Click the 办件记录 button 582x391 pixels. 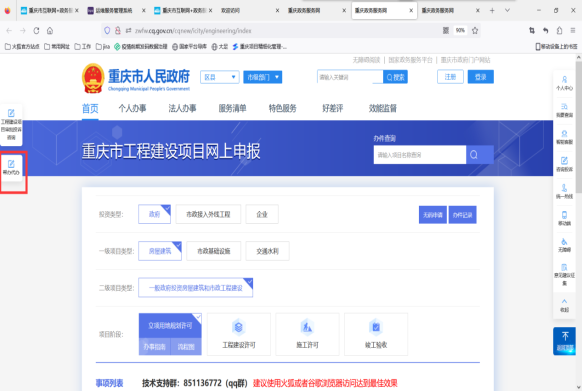click(462, 215)
